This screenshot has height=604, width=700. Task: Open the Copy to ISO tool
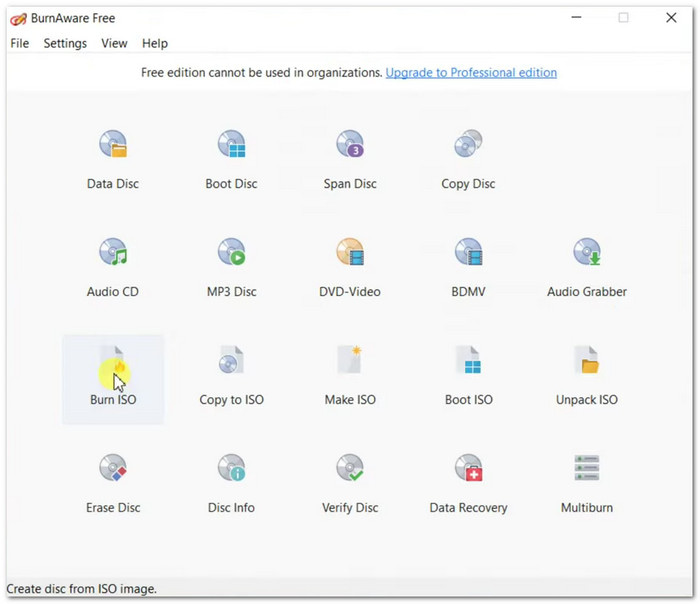(x=232, y=362)
